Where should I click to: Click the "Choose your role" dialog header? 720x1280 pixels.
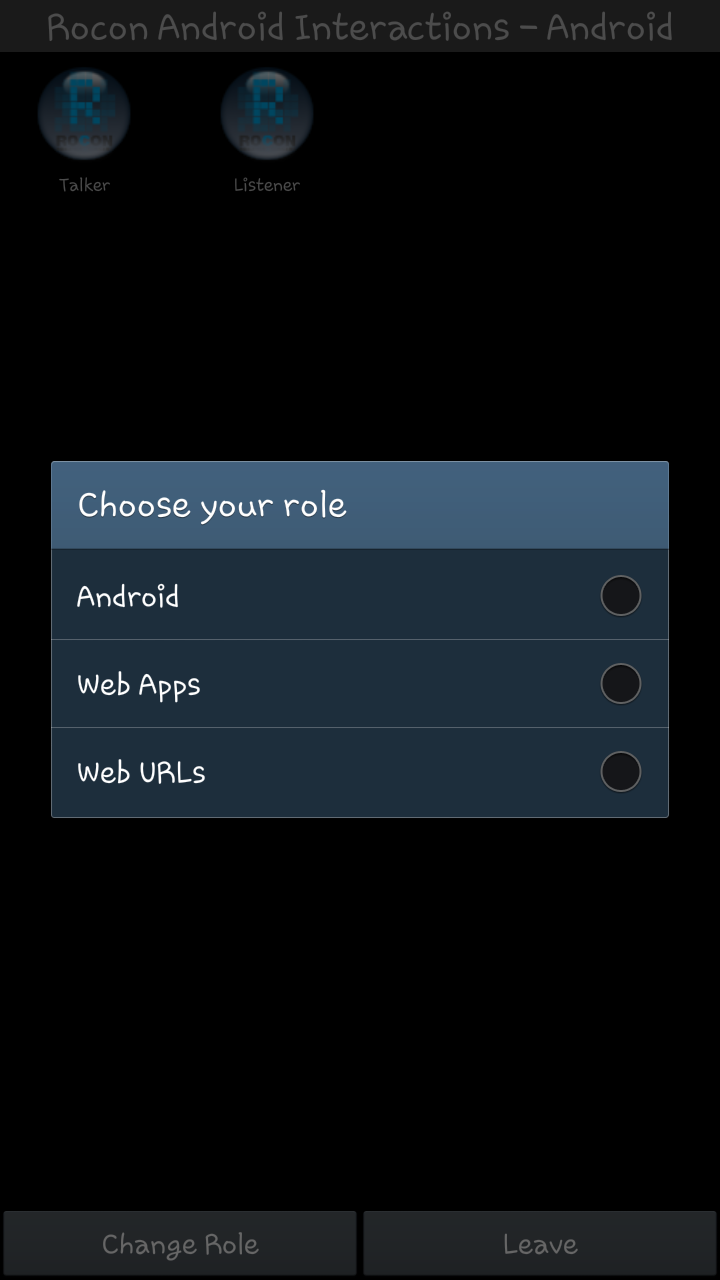(x=360, y=505)
